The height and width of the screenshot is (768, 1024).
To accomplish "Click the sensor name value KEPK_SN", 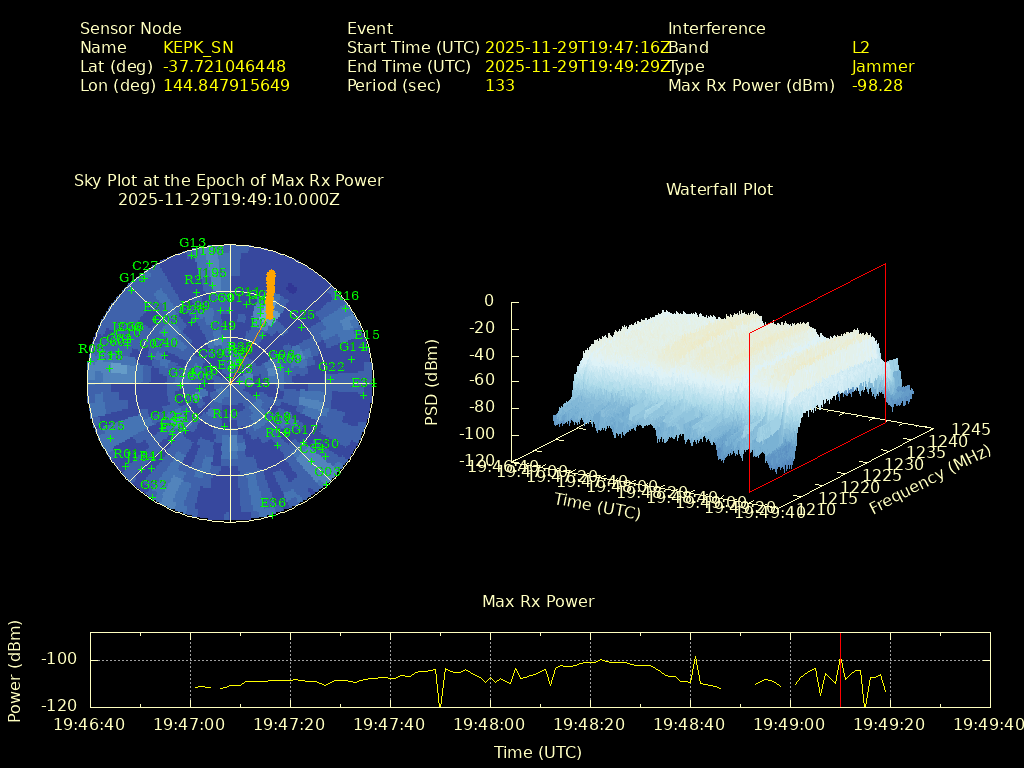I will [x=198, y=47].
